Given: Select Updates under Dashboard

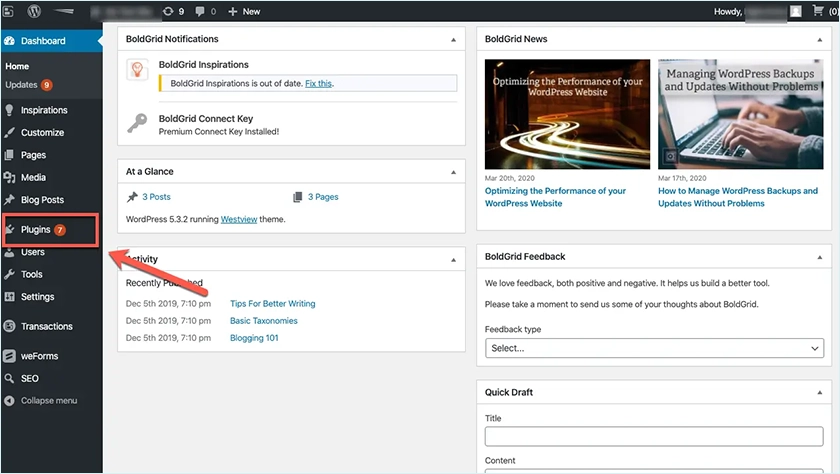Looking at the screenshot, I should point(21,85).
